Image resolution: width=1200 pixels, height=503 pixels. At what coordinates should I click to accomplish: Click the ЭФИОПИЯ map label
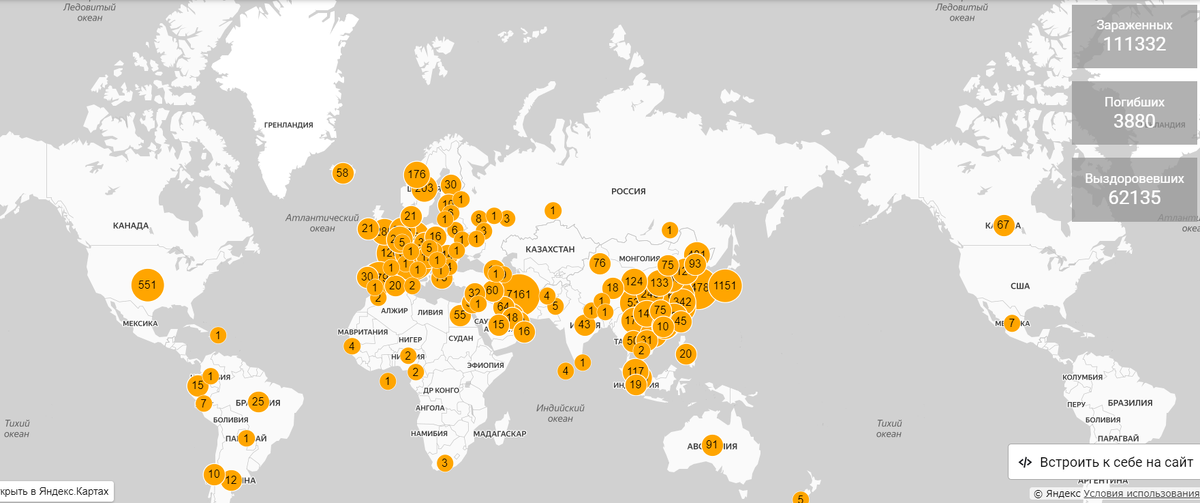pyautogui.click(x=485, y=366)
